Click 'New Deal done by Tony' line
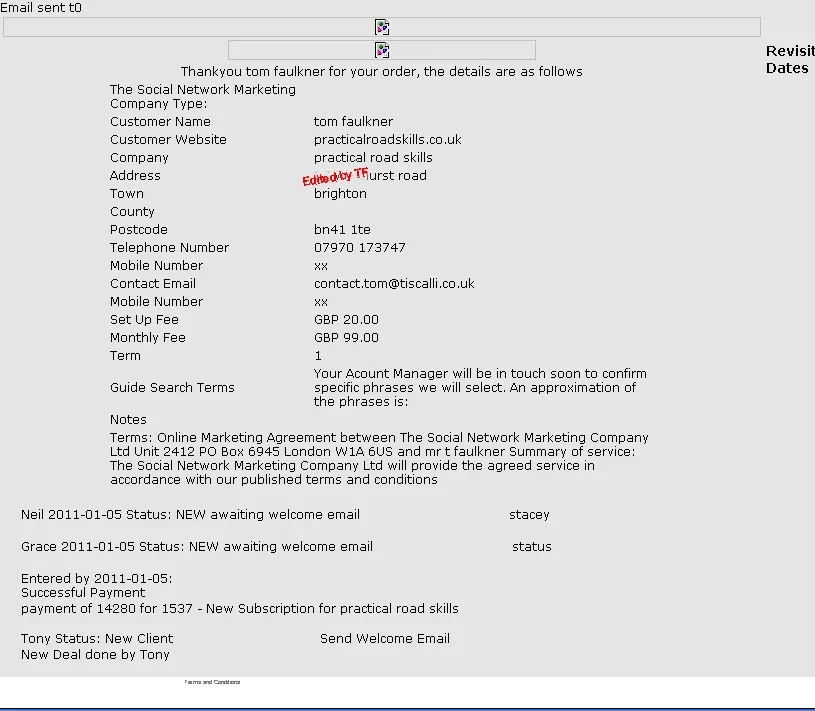This screenshot has height=711, width=815. 95,655
